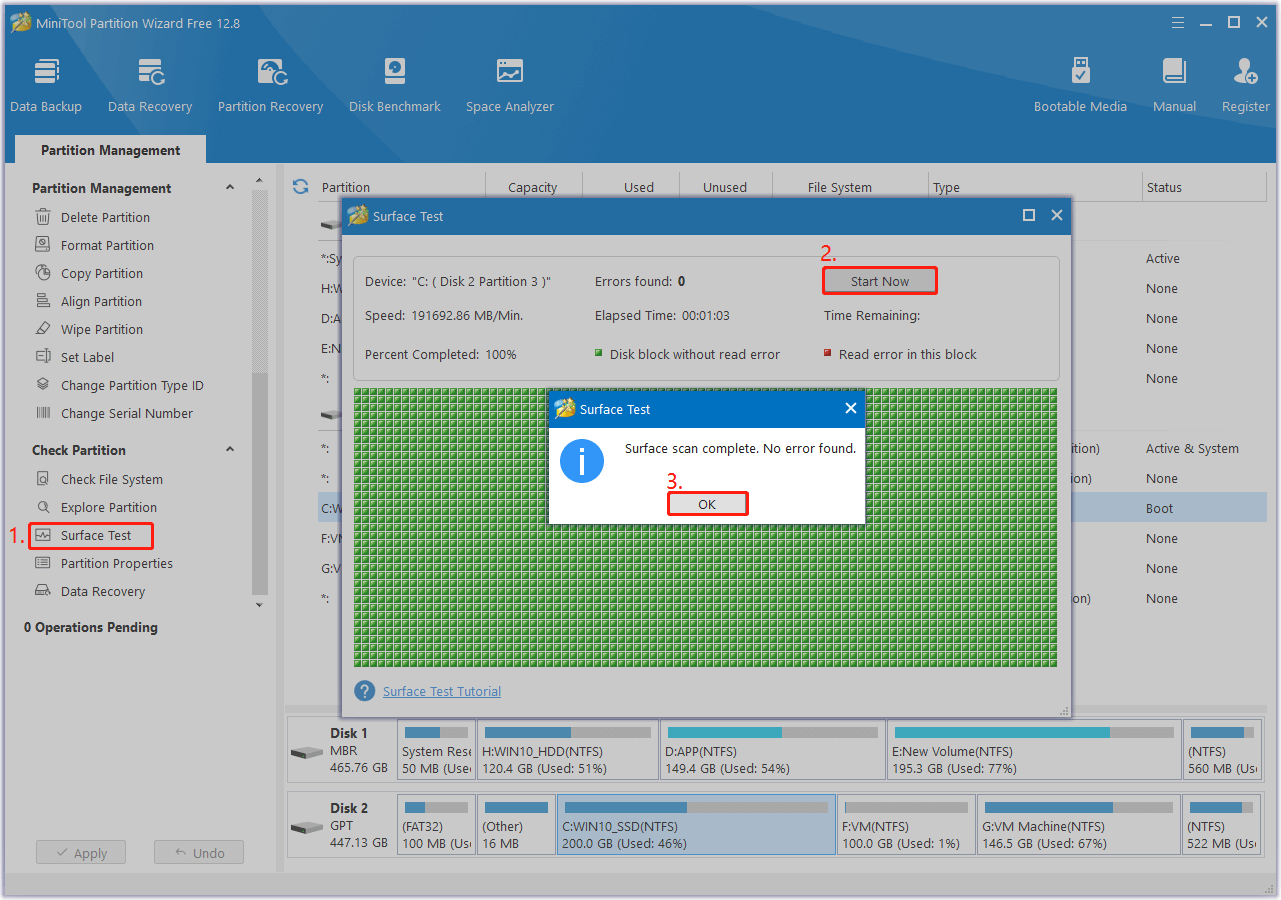Sort by the Capacity column header
Image resolution: width=1281 pixels, height=900 pixels.
533,187
